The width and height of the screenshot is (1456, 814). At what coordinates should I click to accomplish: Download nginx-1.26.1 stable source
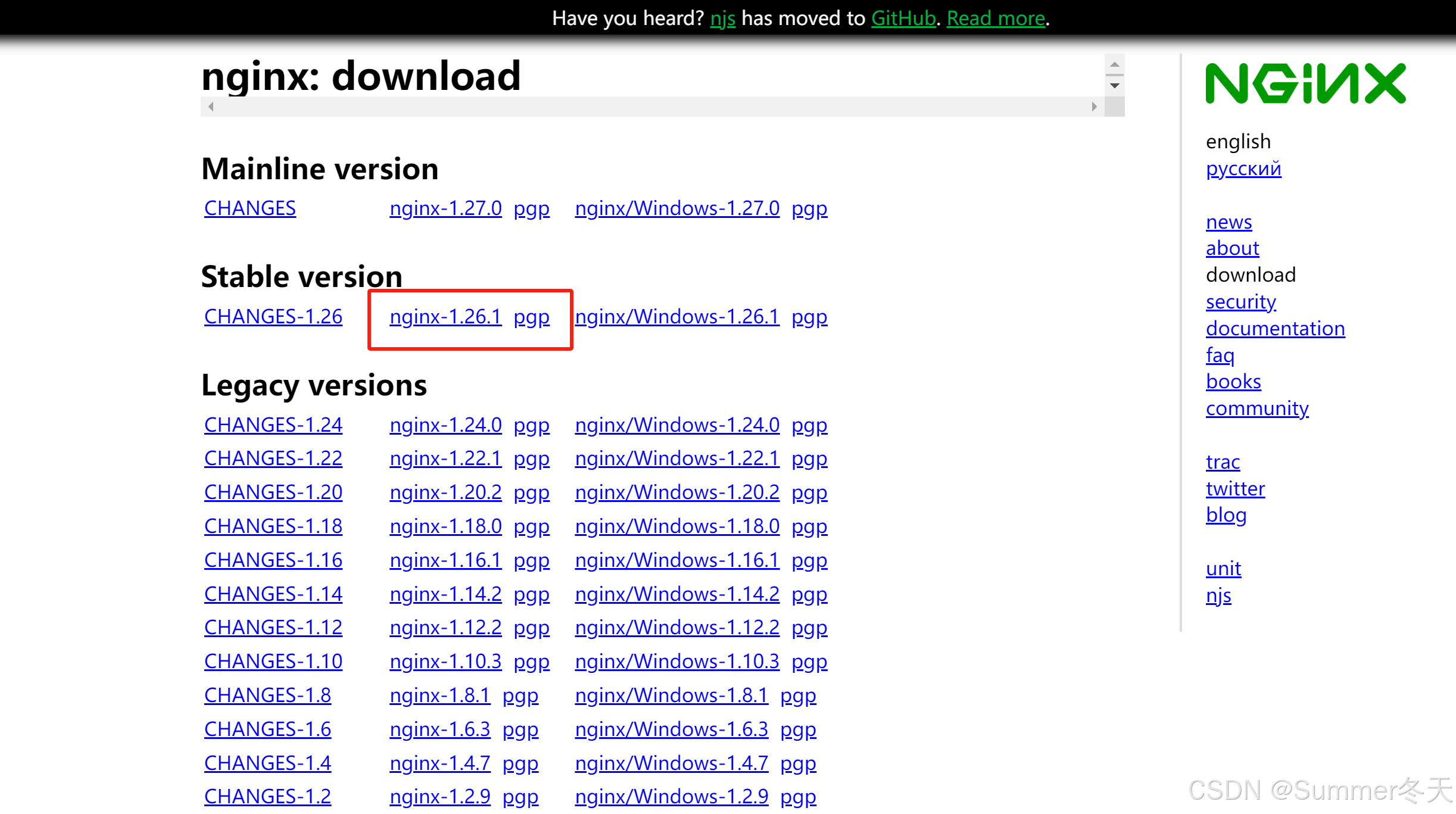tap(445, 317)
